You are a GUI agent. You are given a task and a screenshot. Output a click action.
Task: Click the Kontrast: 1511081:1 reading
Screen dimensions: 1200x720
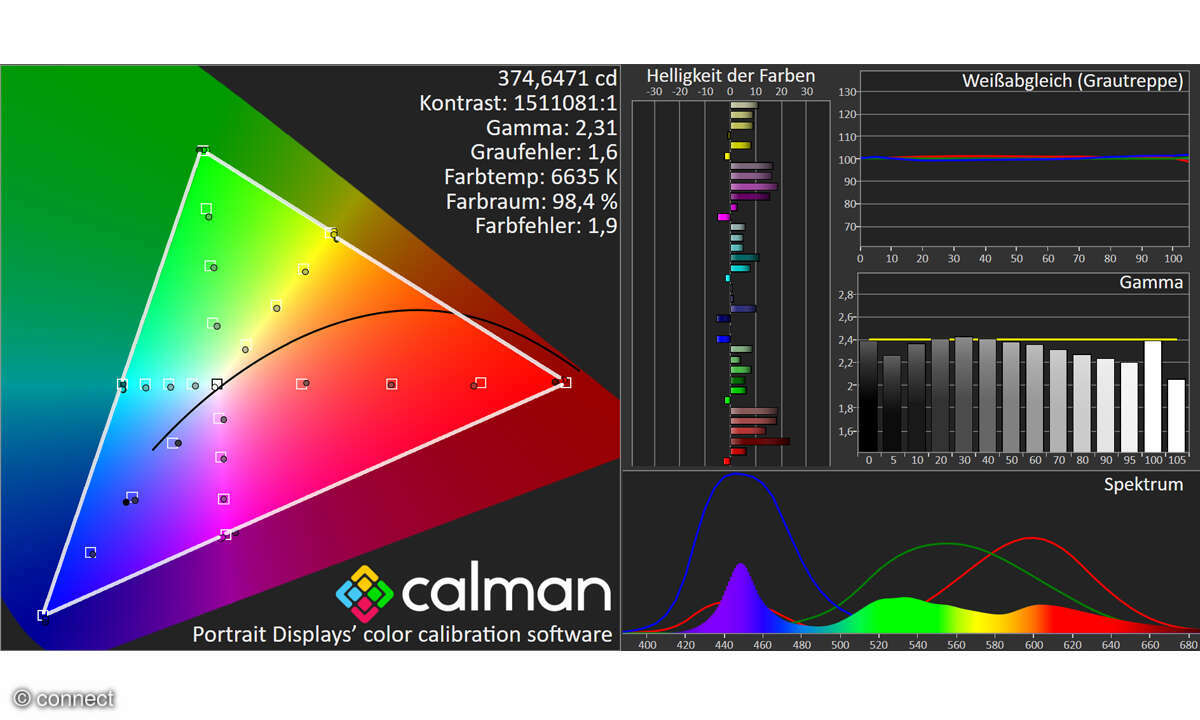(518, 103)
